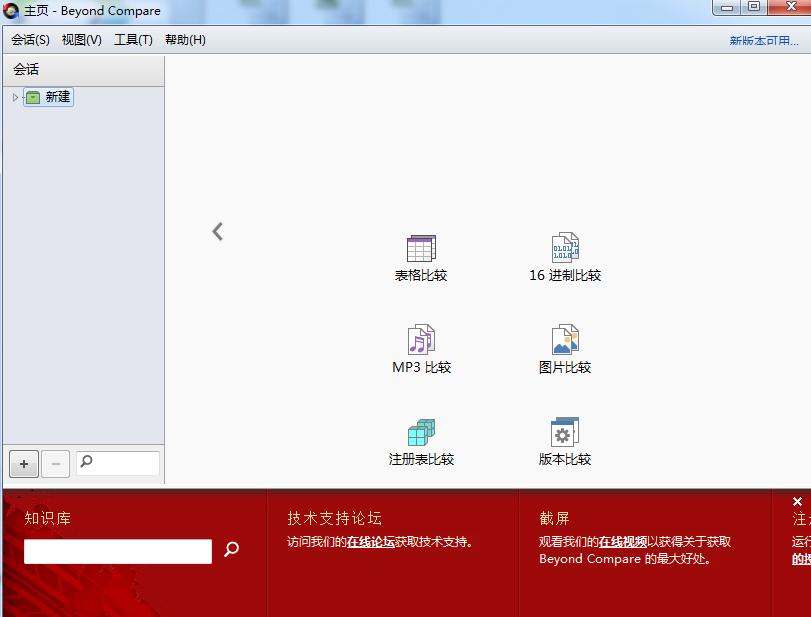Click the 知识库 search input box
This screenshot has width=811, height=617.
pos(118,551)
